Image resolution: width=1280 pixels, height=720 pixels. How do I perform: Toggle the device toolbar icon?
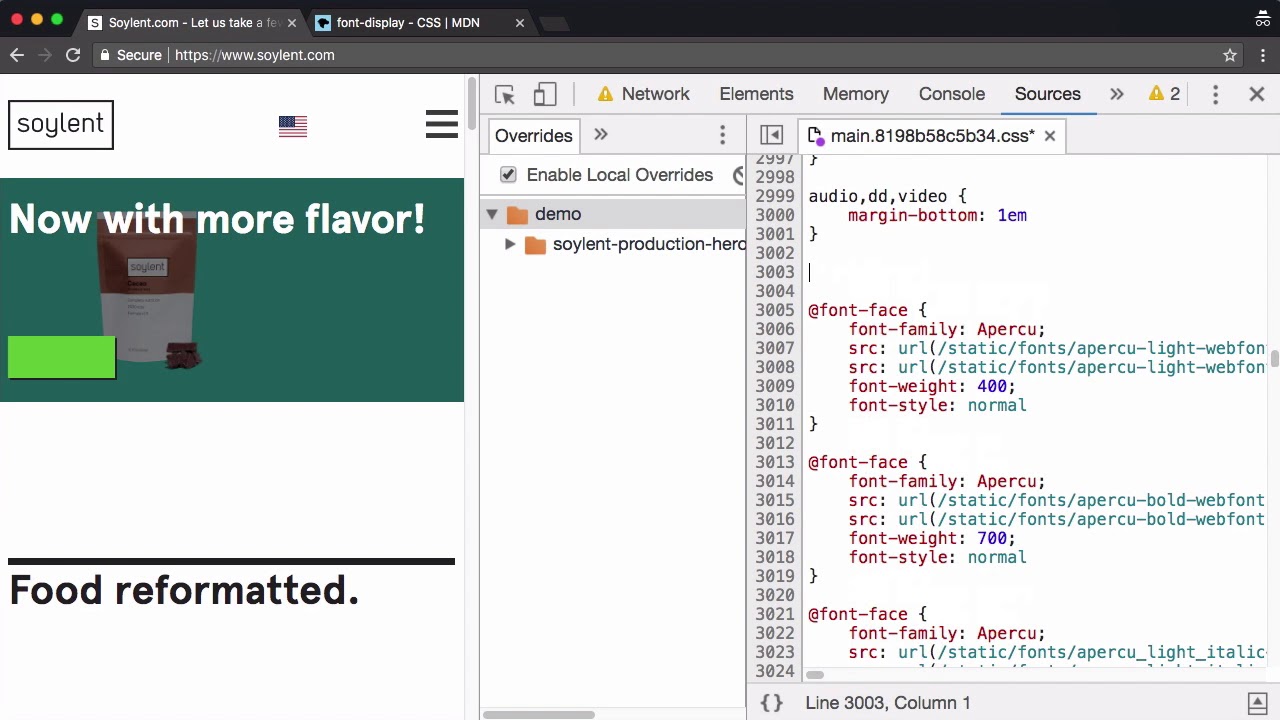pyautogui.click(x=544, y=94)
